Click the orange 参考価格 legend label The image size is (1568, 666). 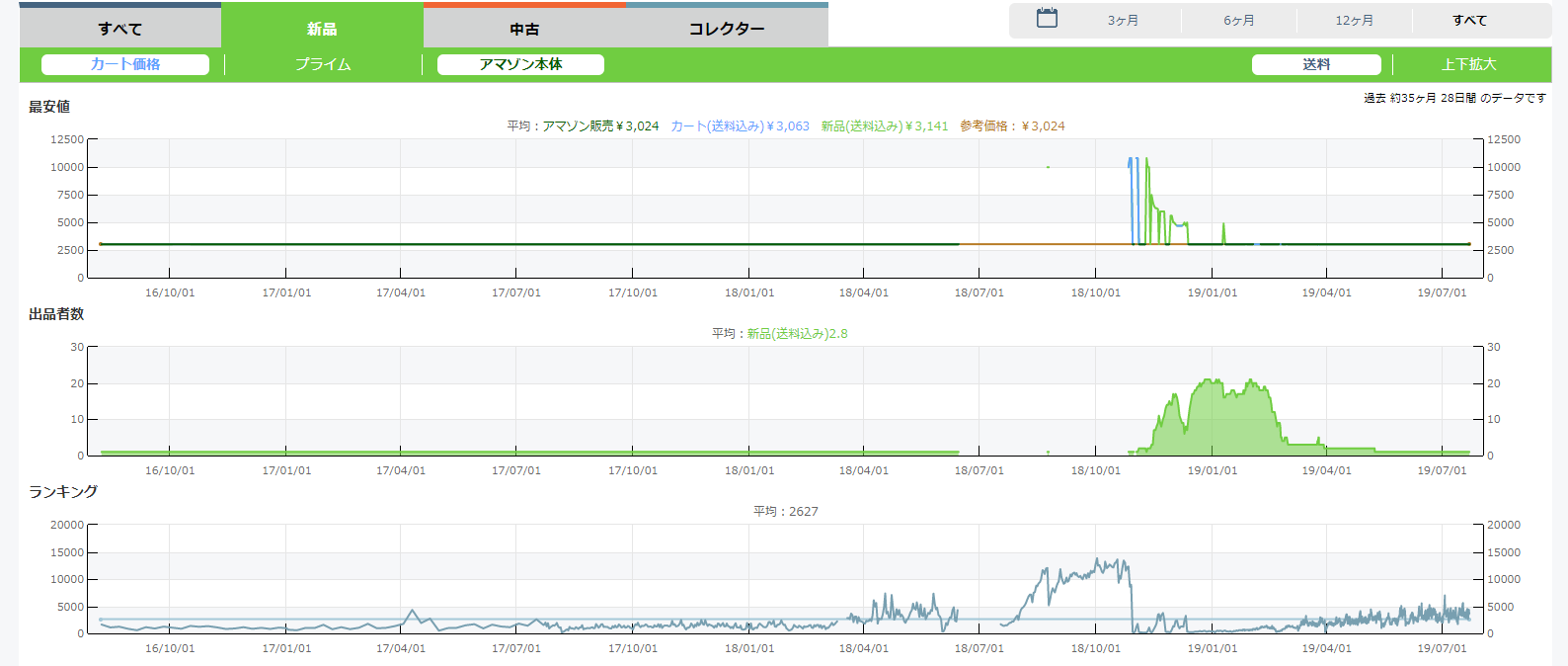pyautogui.click(x=1012, y=126)
